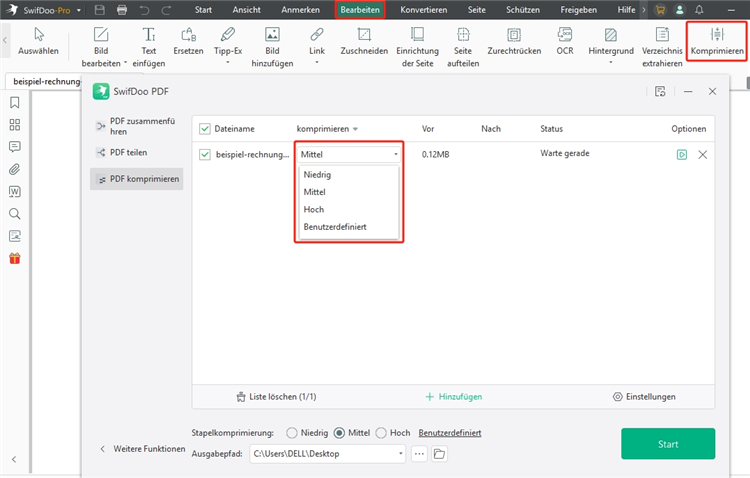Viewport: 750px width, 478px height.
Task: Open the user account icon
Action: [679, 10]
